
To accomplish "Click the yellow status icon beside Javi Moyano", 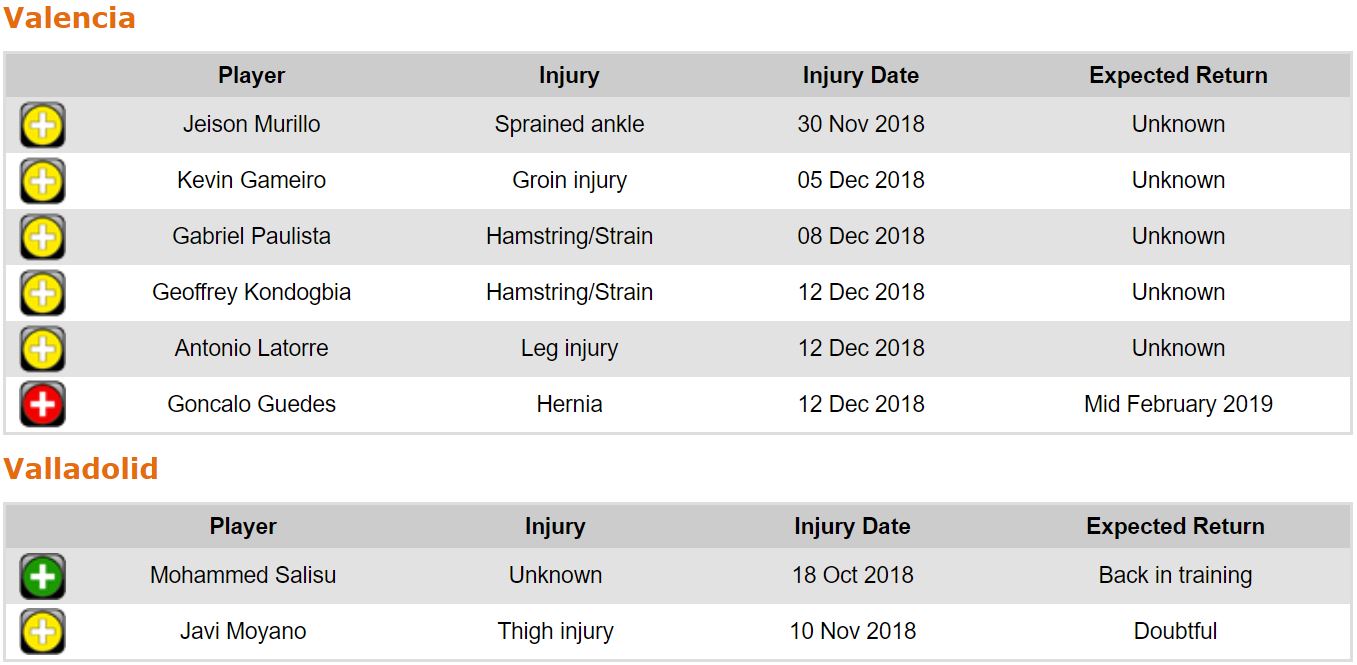I will (x=42, y=632).
